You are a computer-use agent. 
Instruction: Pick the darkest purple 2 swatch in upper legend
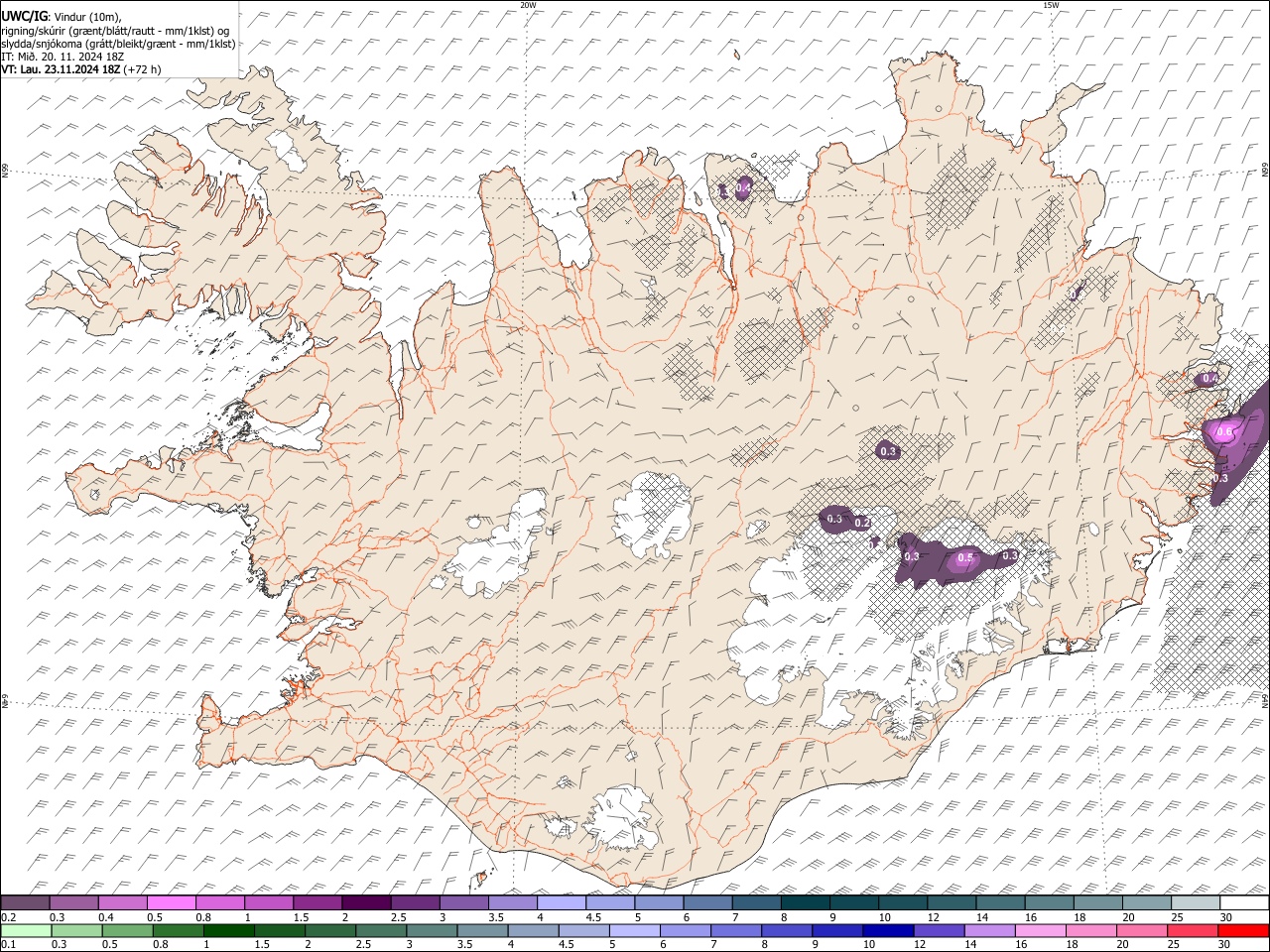(x=366, y=903)
